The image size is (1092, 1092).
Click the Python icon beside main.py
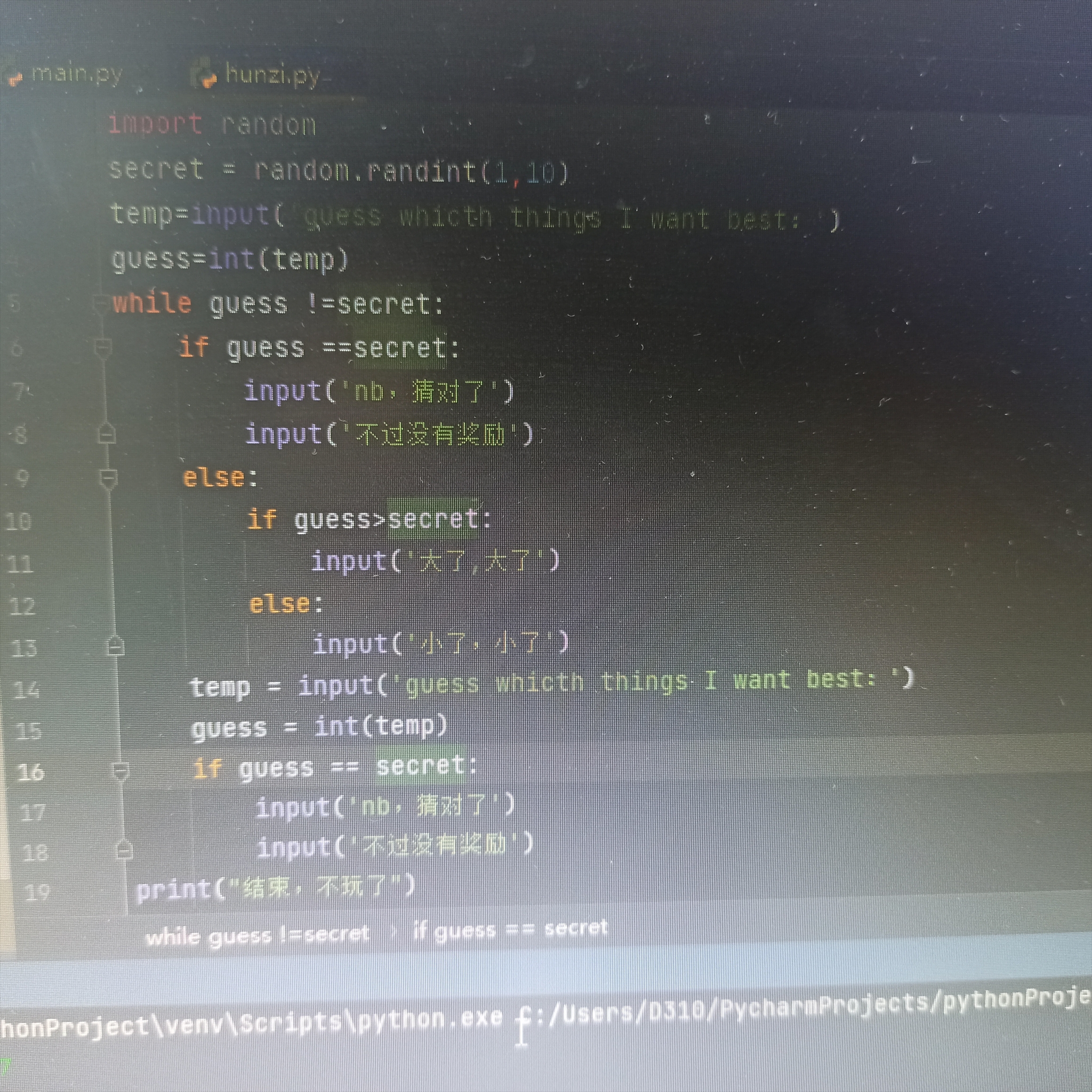point(15,77)
